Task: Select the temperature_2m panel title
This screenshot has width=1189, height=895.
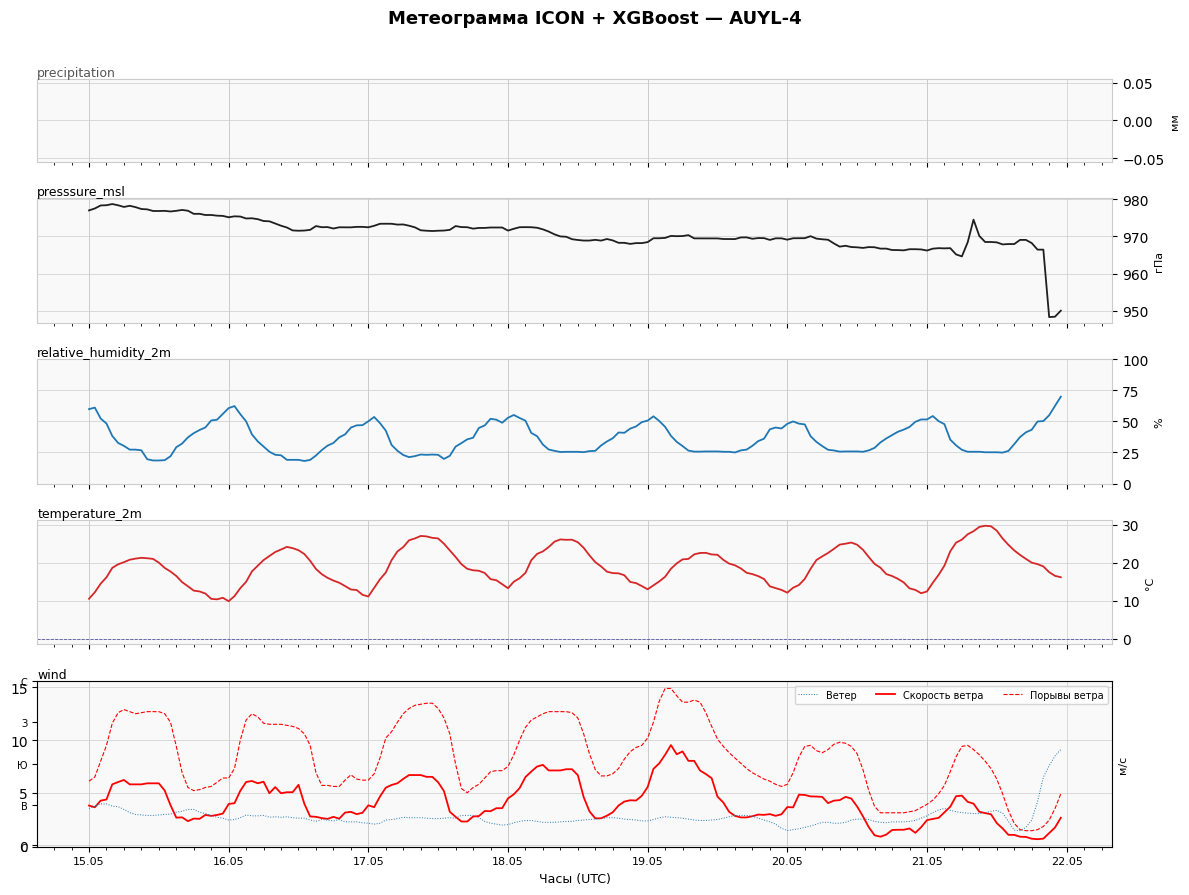Action: (89, 513)
